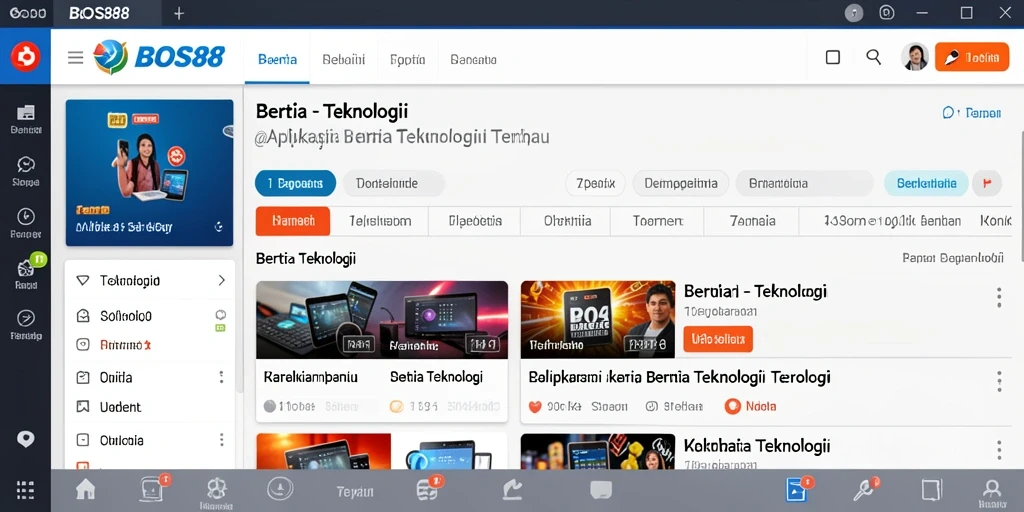
Task: Open the tablets and keyboard news thumbnail
Action: (381, 319)
